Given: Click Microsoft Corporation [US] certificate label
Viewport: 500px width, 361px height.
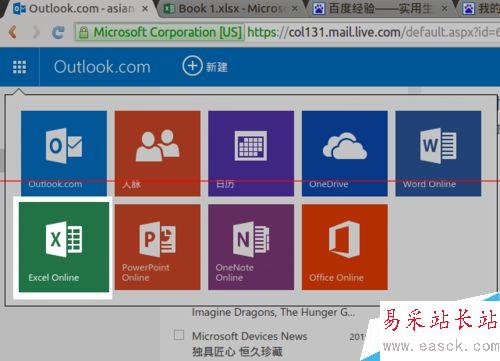Looking at the screenshot, I should pyautogui.click(x=167, y=32).
